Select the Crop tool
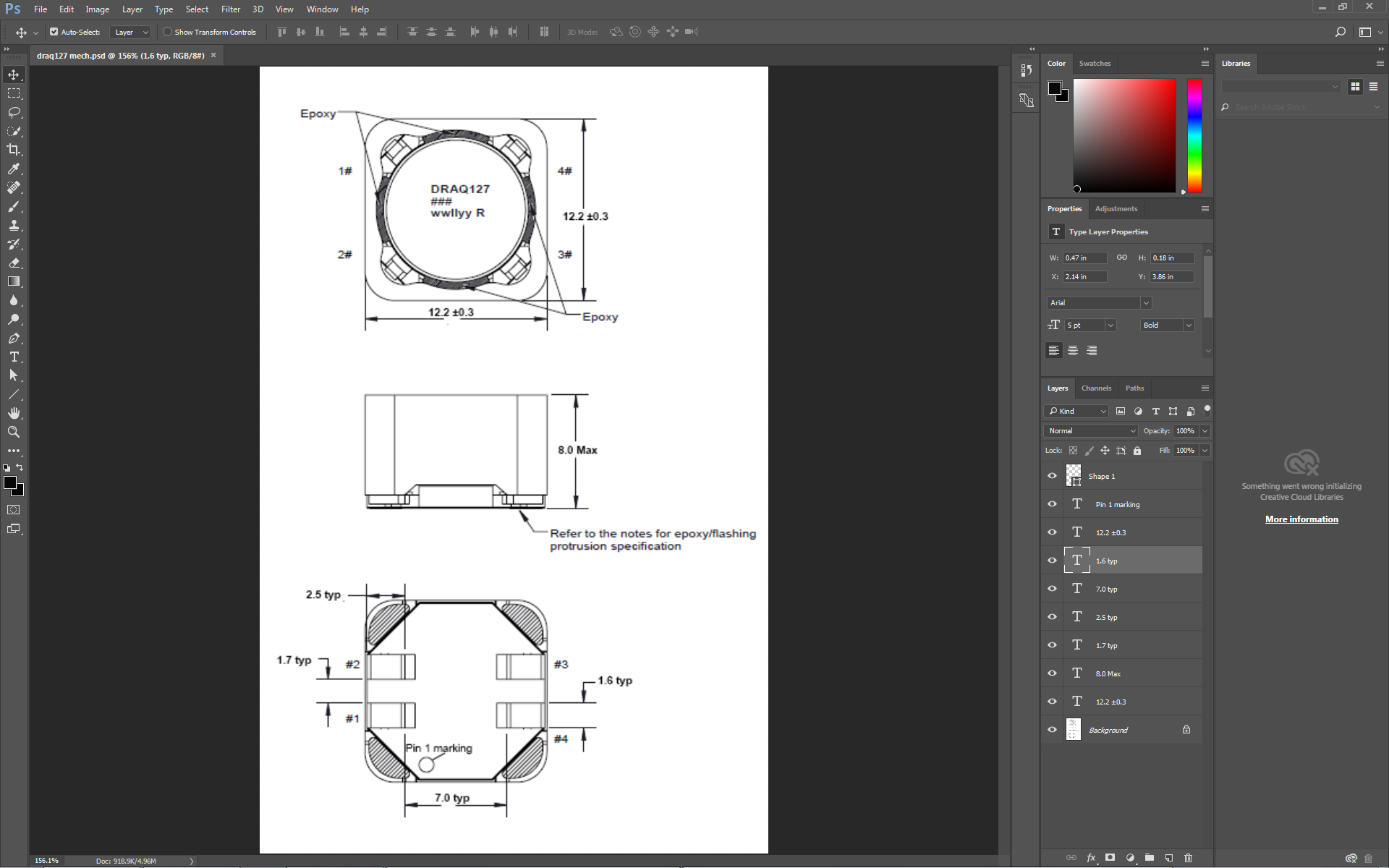Image resolution: width=1389 pixels, height=868 pixels. tap(14, 150)
